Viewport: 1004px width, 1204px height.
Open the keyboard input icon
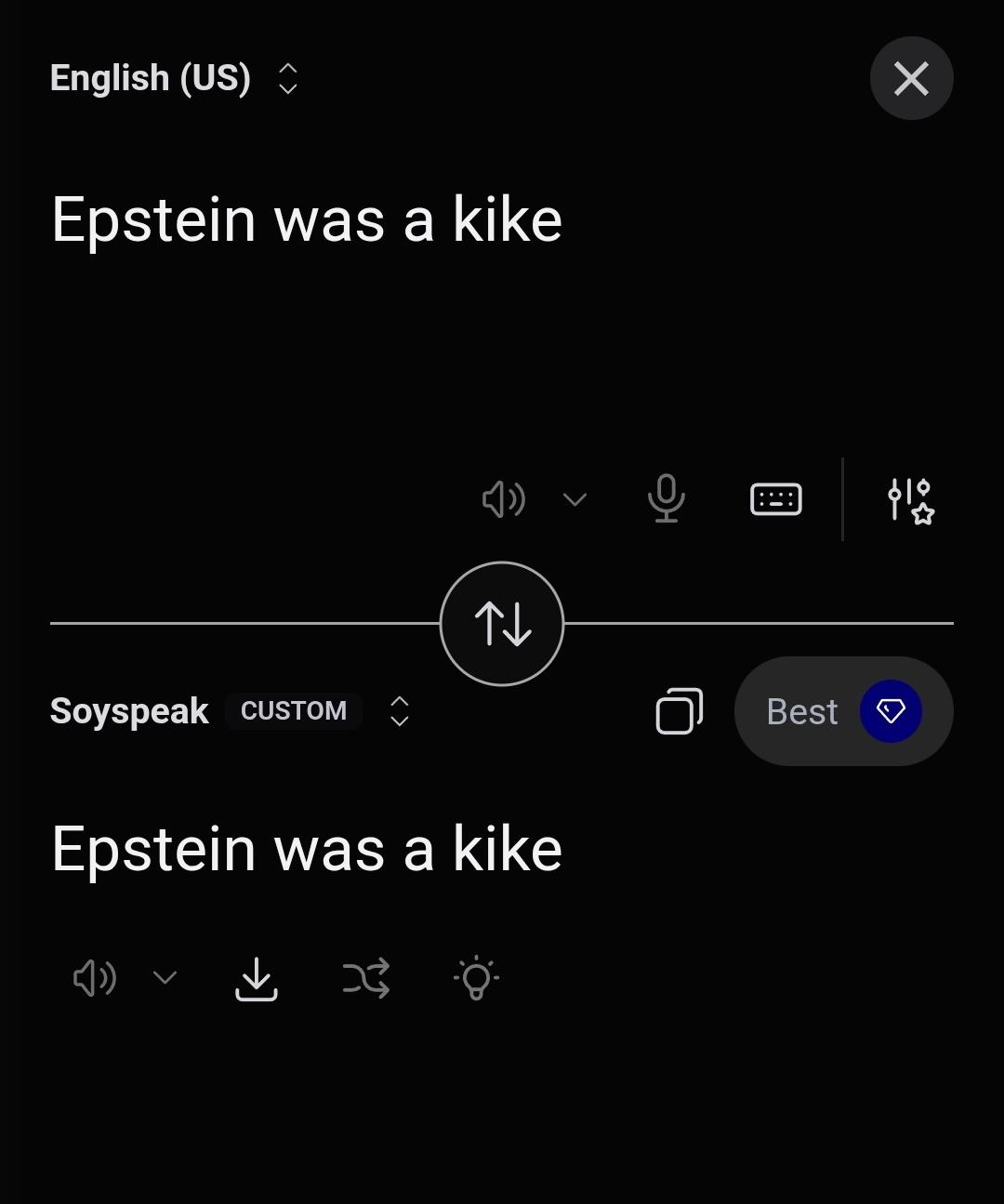(775, 499)
